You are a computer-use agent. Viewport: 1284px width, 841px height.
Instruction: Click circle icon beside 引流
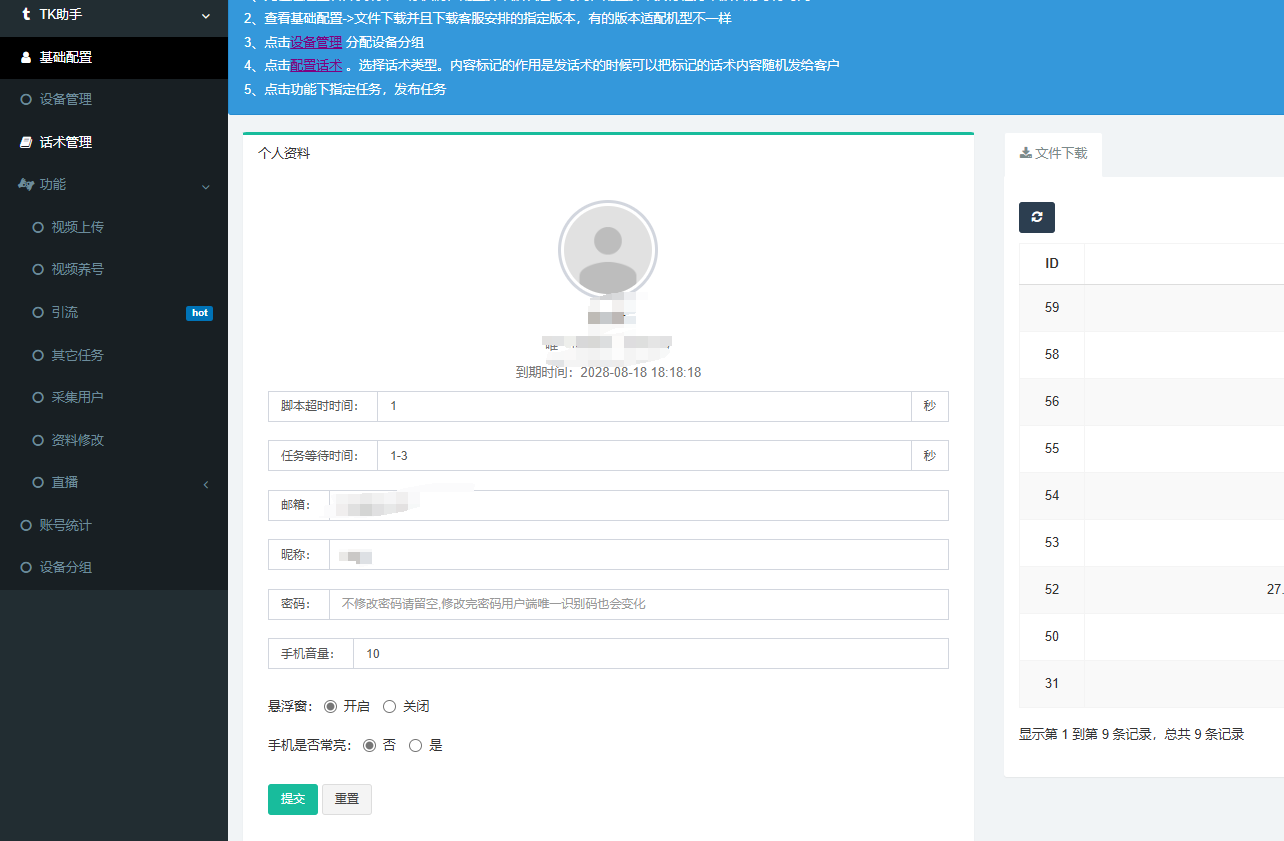38,313
